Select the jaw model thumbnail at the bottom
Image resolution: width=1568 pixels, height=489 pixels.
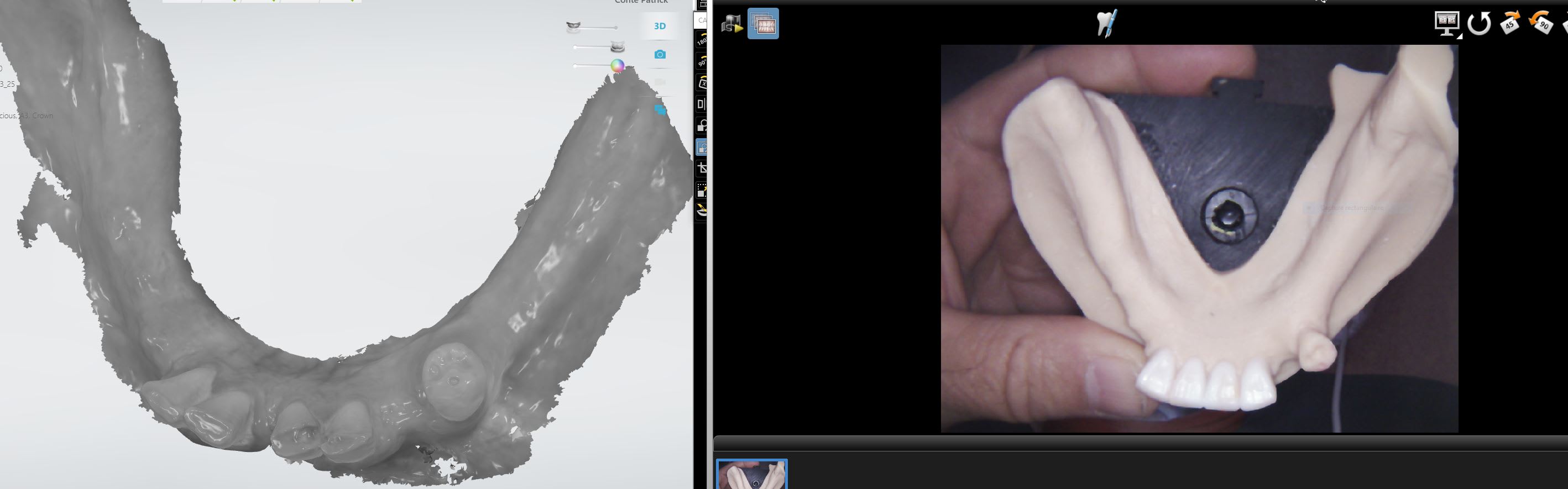(x=752, y=475)
